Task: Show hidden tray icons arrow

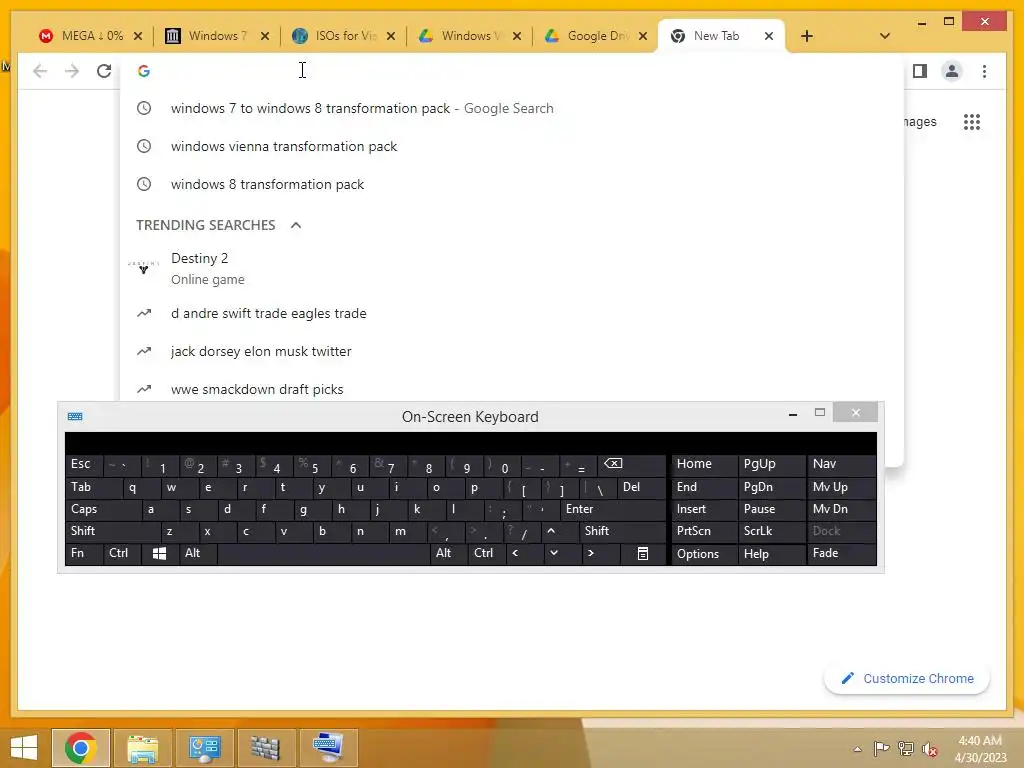Action: click(857, 749)
